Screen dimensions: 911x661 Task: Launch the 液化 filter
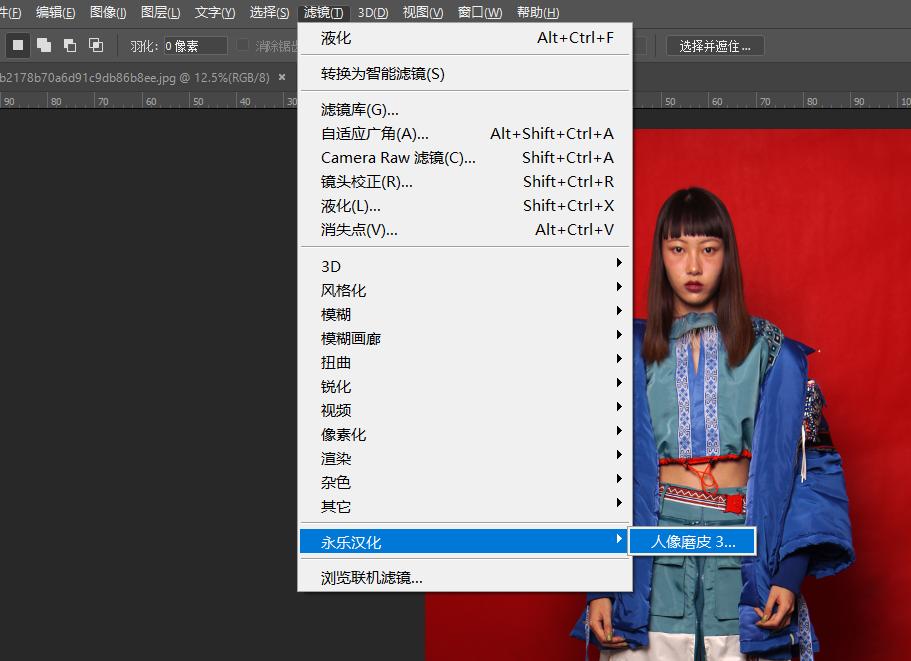[334, 37]
